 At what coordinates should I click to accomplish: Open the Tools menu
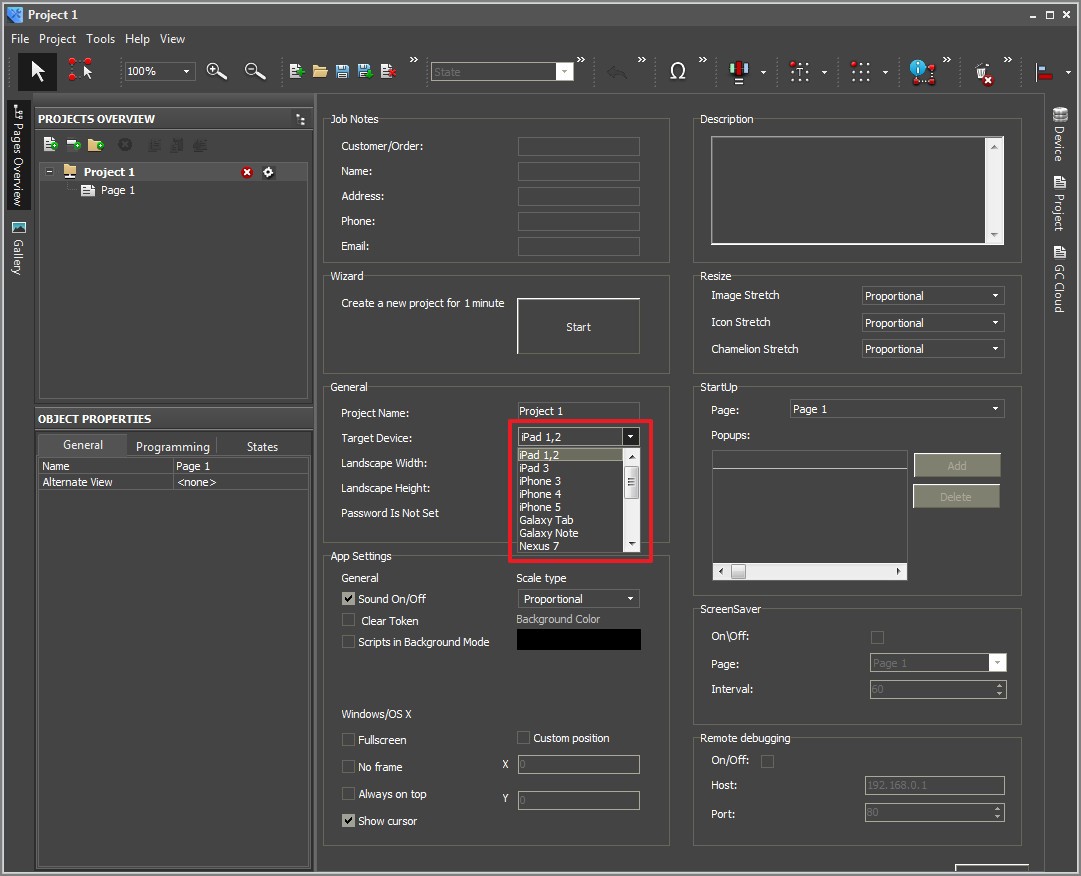(x=100, y=39)
